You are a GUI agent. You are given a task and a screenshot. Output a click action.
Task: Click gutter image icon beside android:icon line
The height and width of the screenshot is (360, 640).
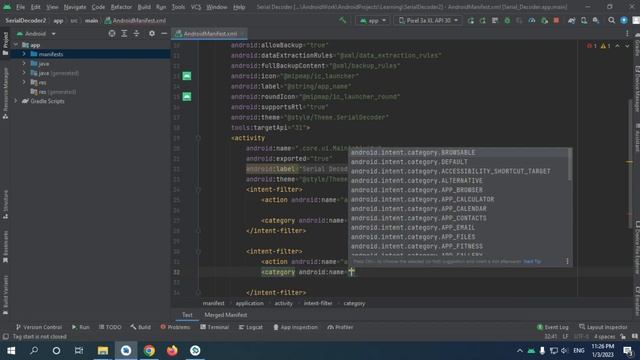tap(187, 76)
